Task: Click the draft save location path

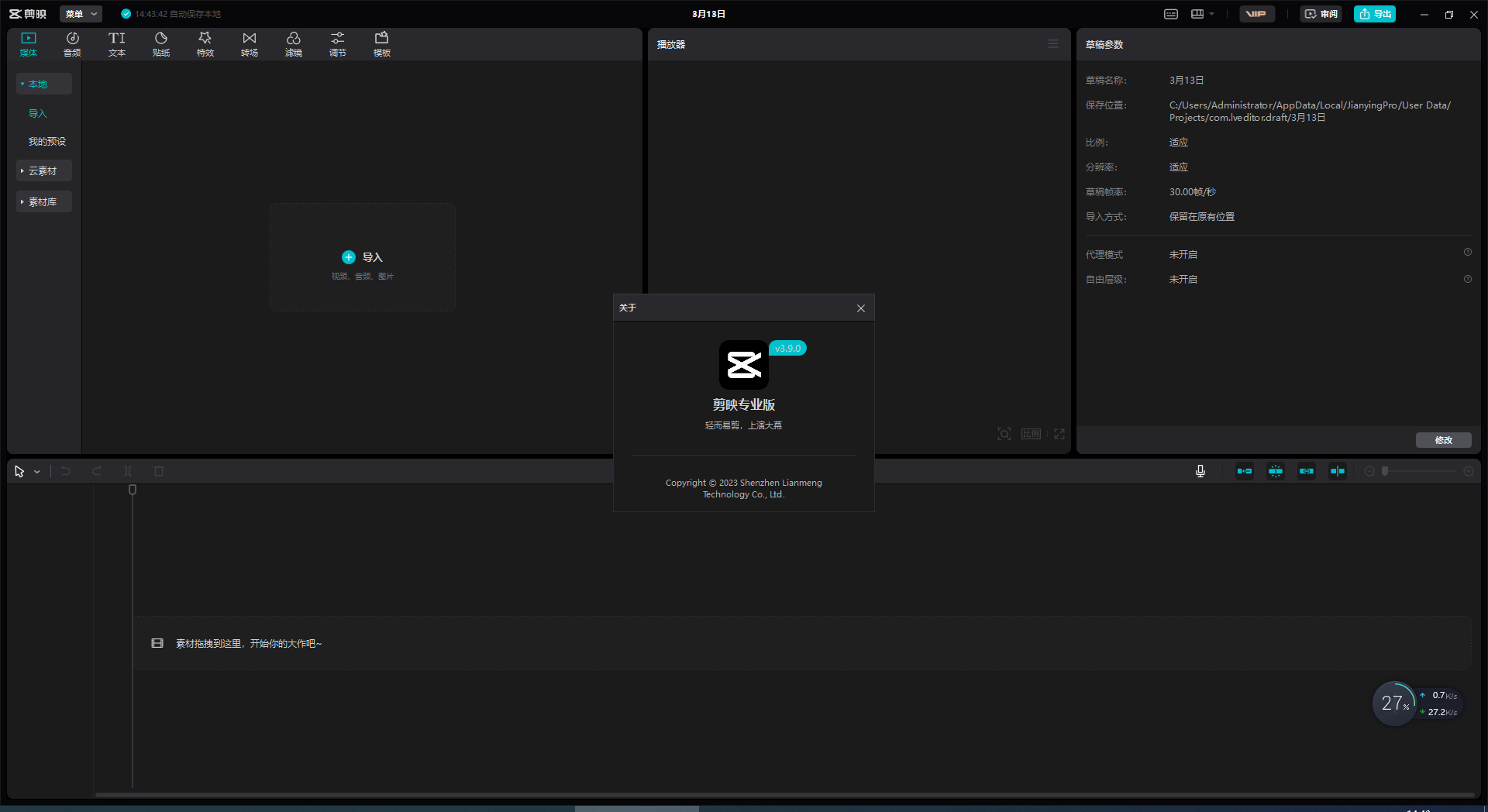Action: (1310, 111)
